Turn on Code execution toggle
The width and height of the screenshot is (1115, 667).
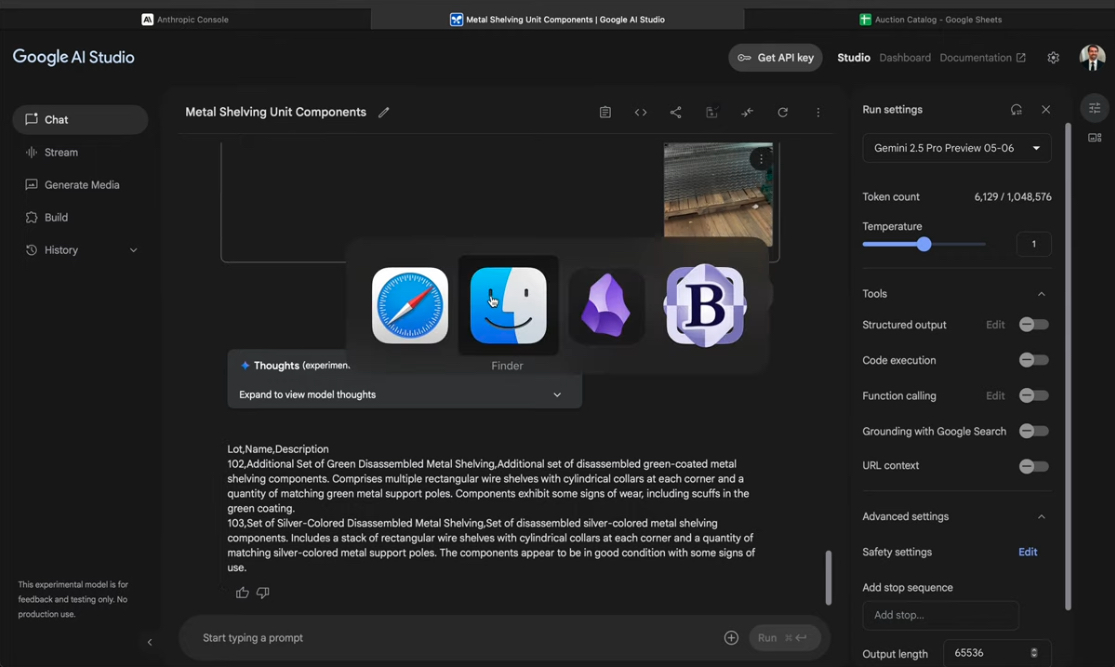click(1033, 360)
